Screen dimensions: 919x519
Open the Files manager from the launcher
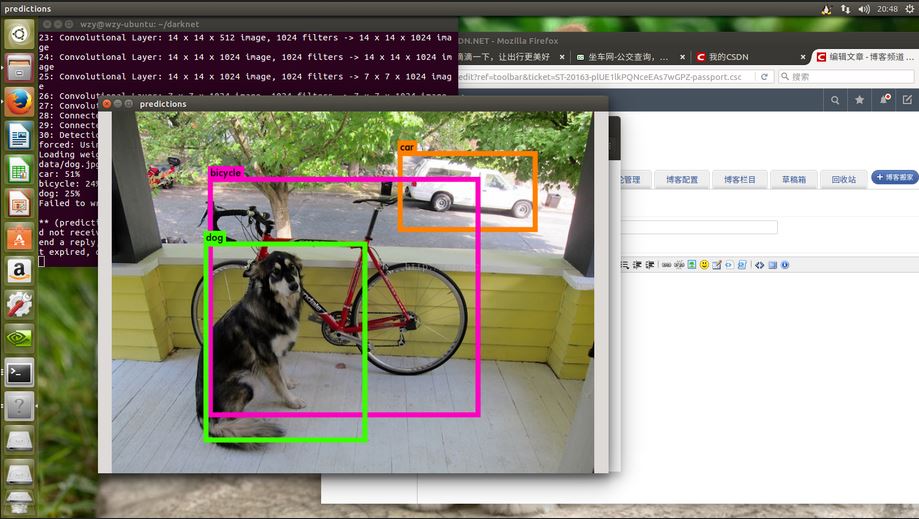coord(19,68)
